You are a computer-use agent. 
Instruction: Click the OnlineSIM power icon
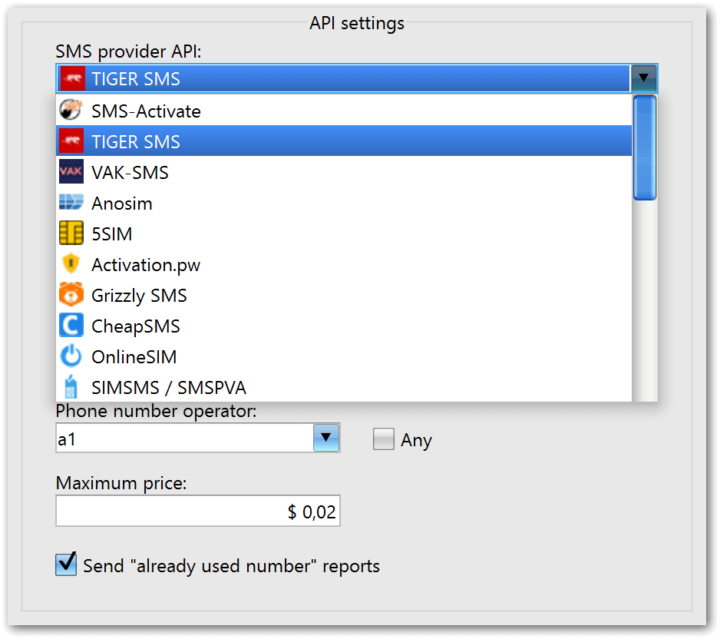[x=71, y=356]
